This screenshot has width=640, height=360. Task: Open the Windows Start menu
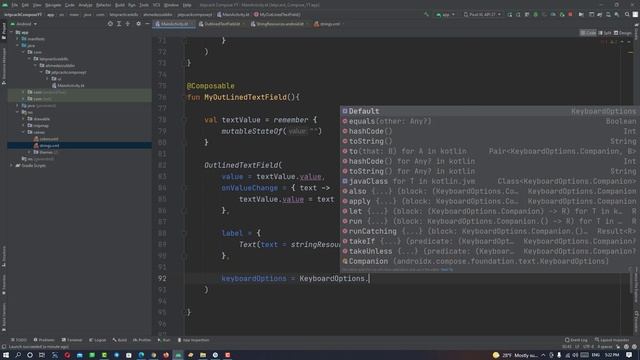point(6,355)
